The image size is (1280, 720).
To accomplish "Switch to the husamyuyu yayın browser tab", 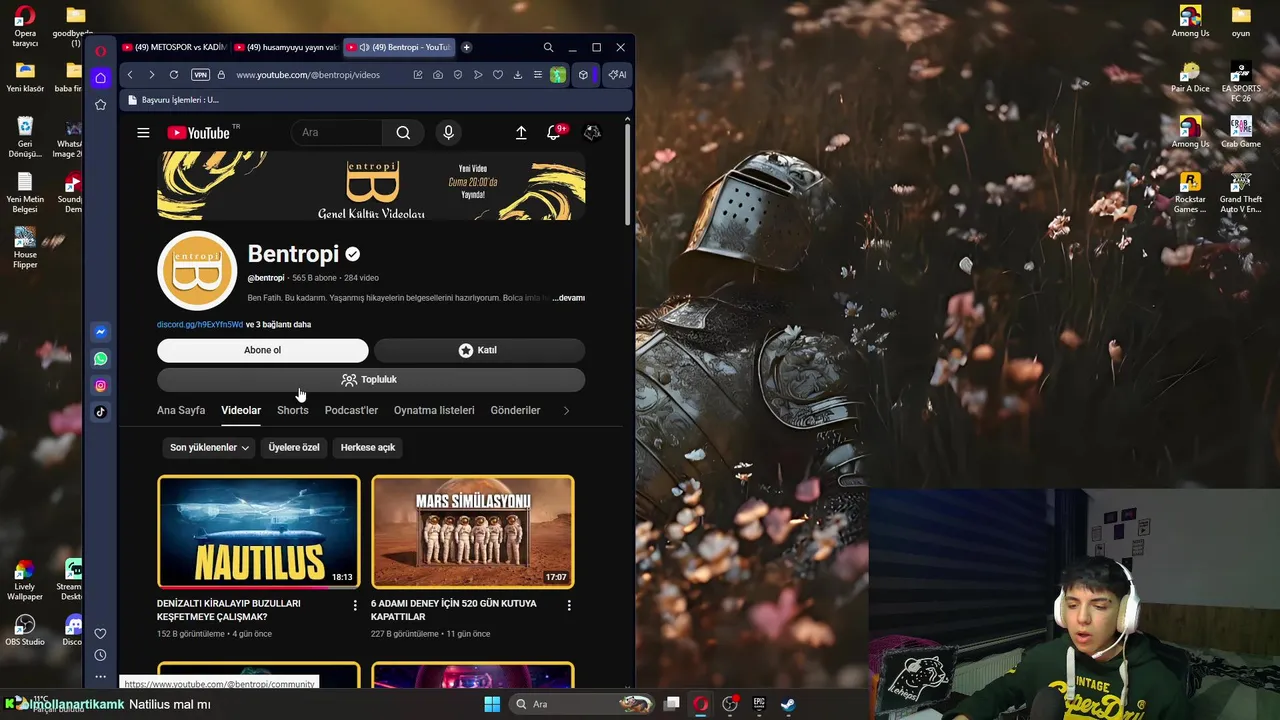I will tap(286, 47).
